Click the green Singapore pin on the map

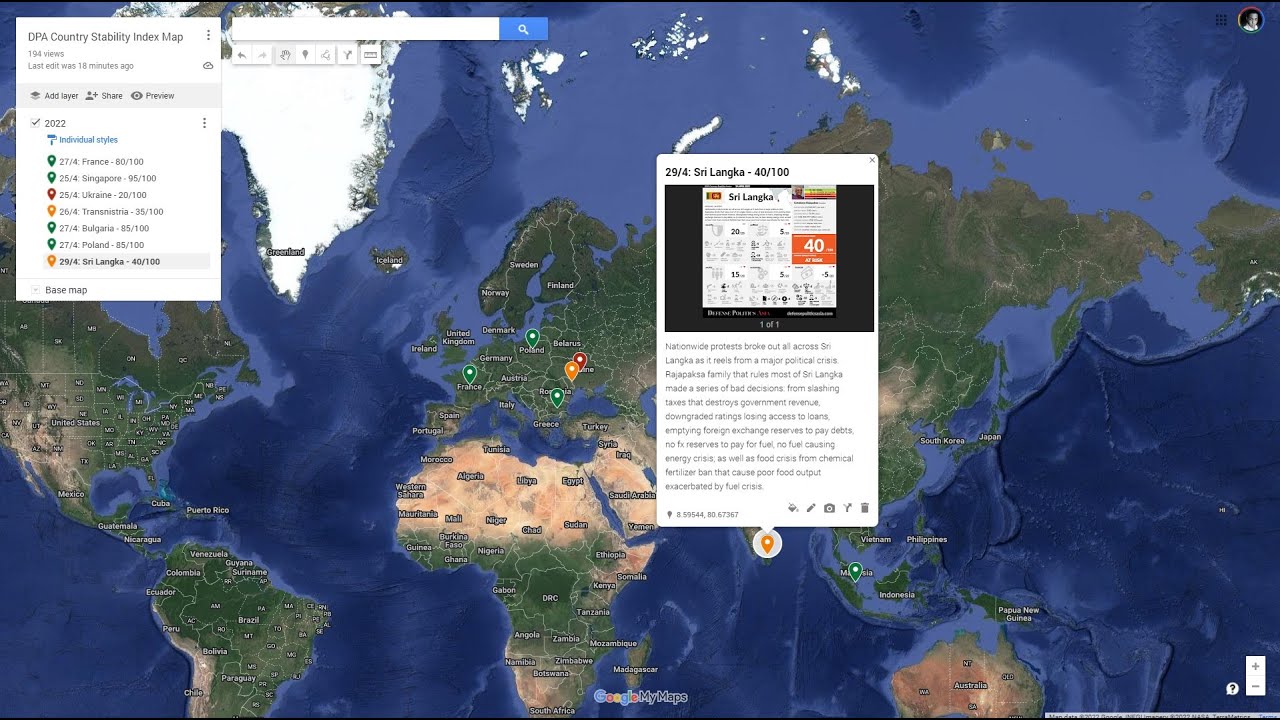pyautogui.click(x=855, y=571)
